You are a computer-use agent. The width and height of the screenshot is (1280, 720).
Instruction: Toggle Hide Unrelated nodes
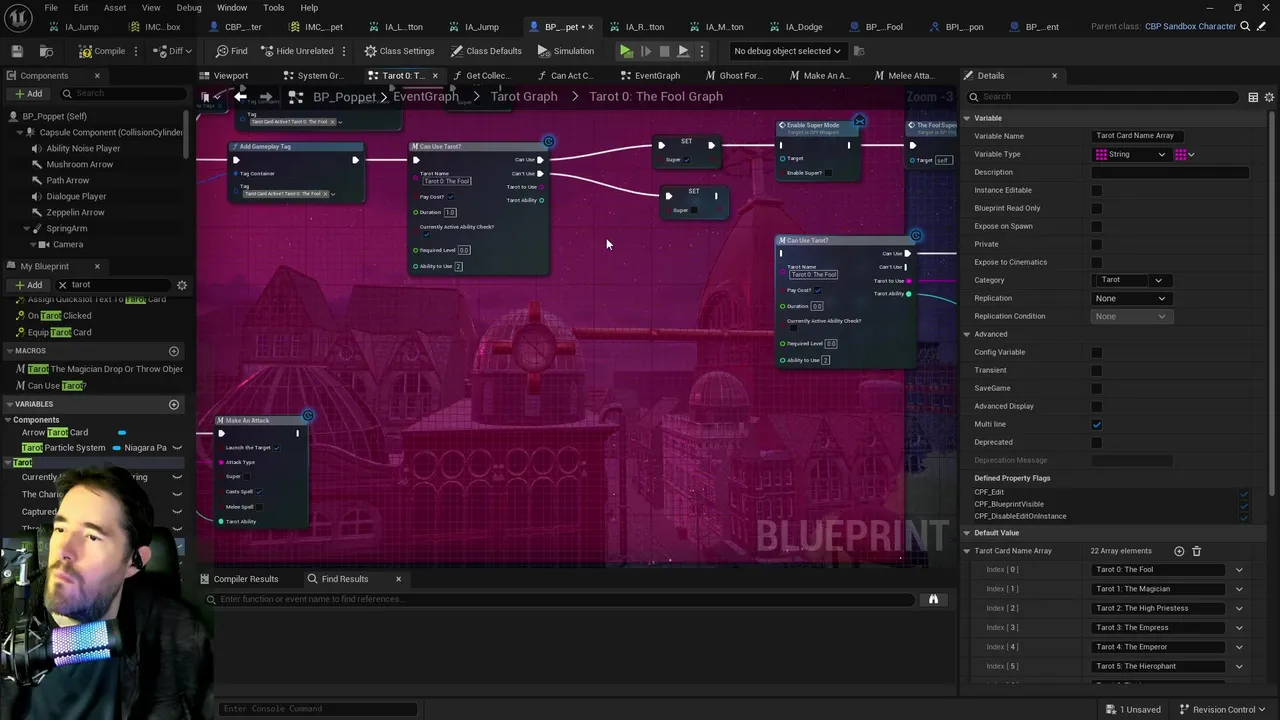pos(297,51)
